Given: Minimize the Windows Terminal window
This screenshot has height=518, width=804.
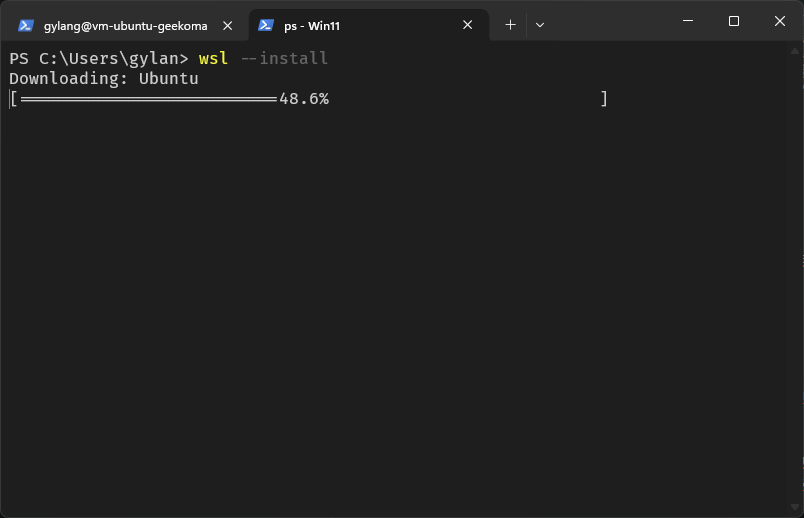Looking at the screenshot, I should 688,21.
